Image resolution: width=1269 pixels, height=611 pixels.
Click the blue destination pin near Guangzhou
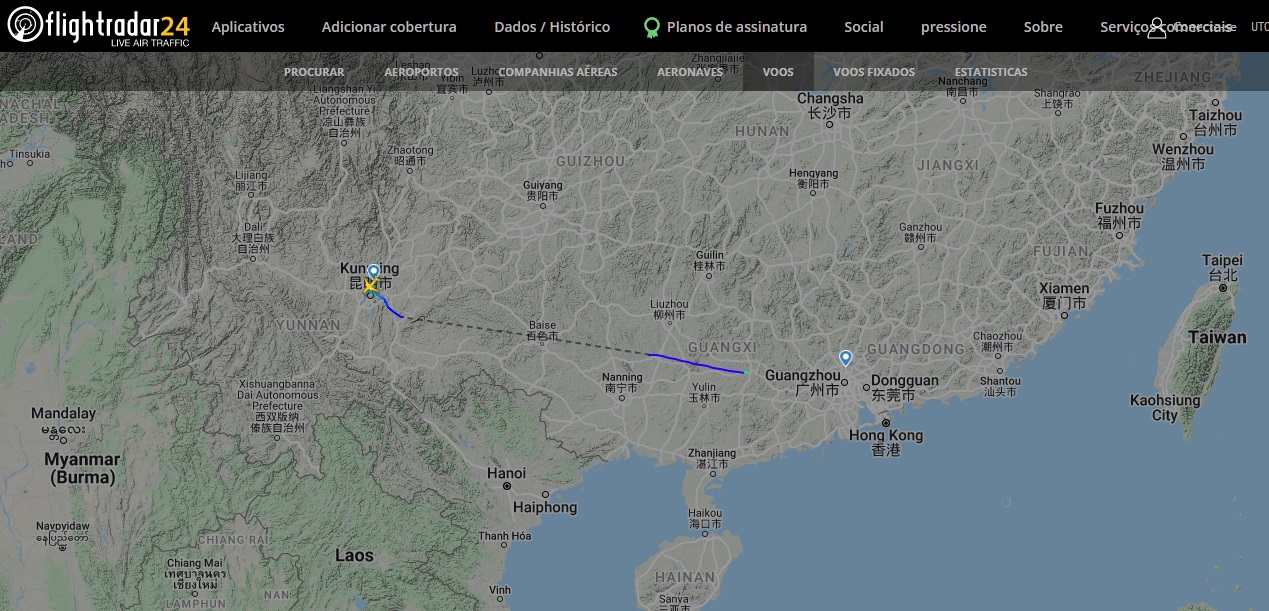coord(845,358)
